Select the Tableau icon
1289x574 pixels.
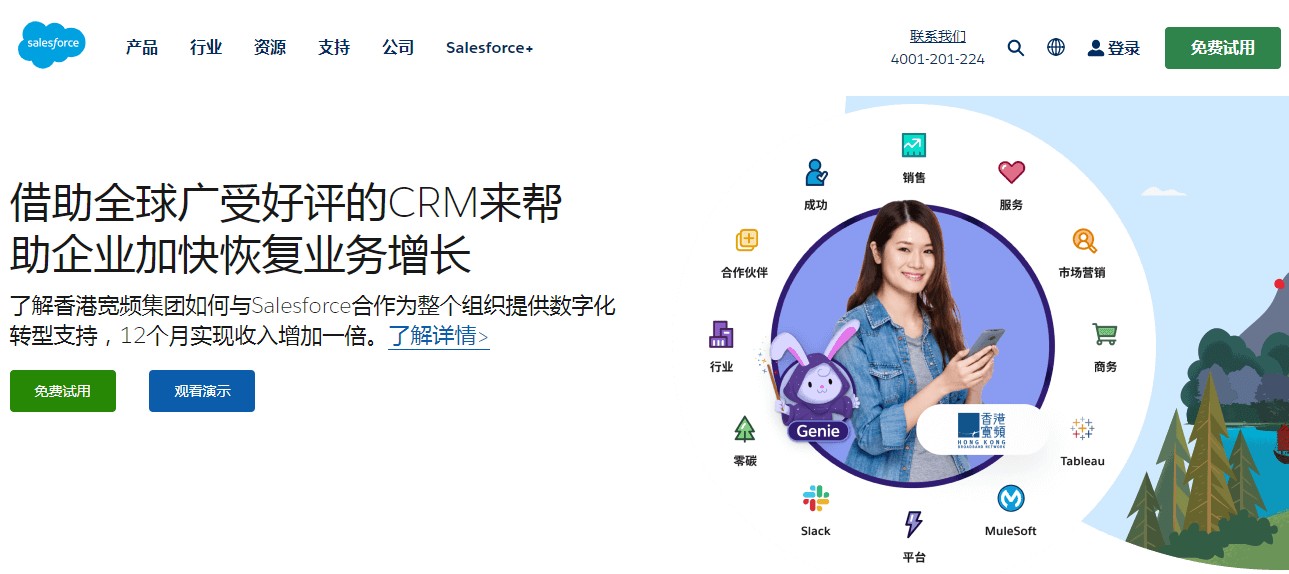[x=1082, y=429]
